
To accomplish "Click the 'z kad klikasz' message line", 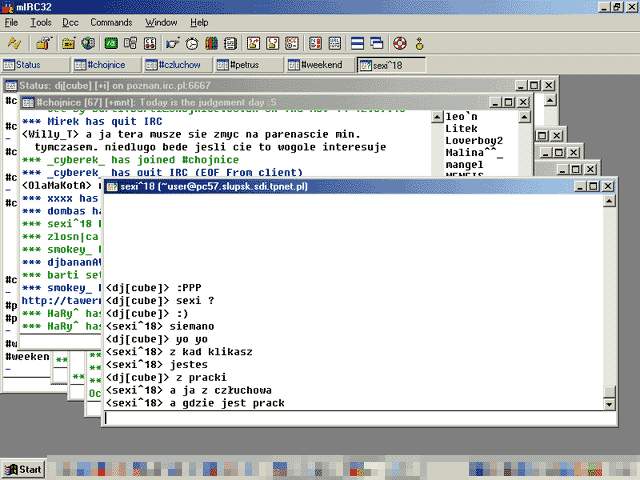I will point(179,352).
